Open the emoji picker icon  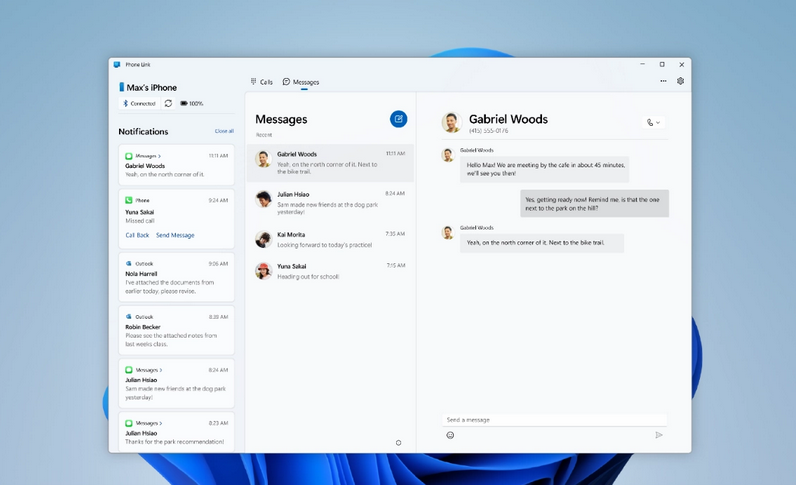point(450,435)
